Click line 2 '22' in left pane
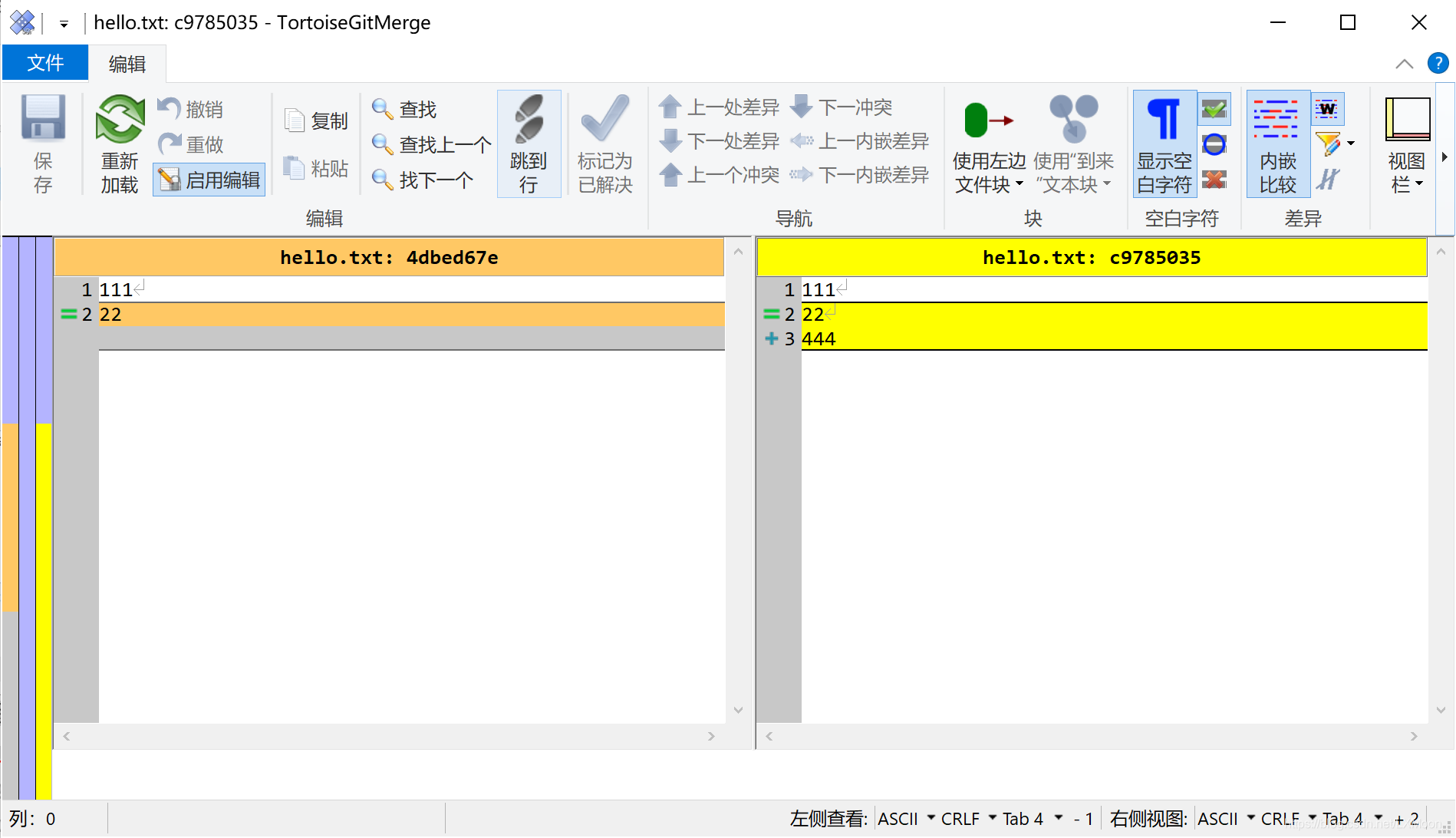1456x838 pixels. pos(411,314)
